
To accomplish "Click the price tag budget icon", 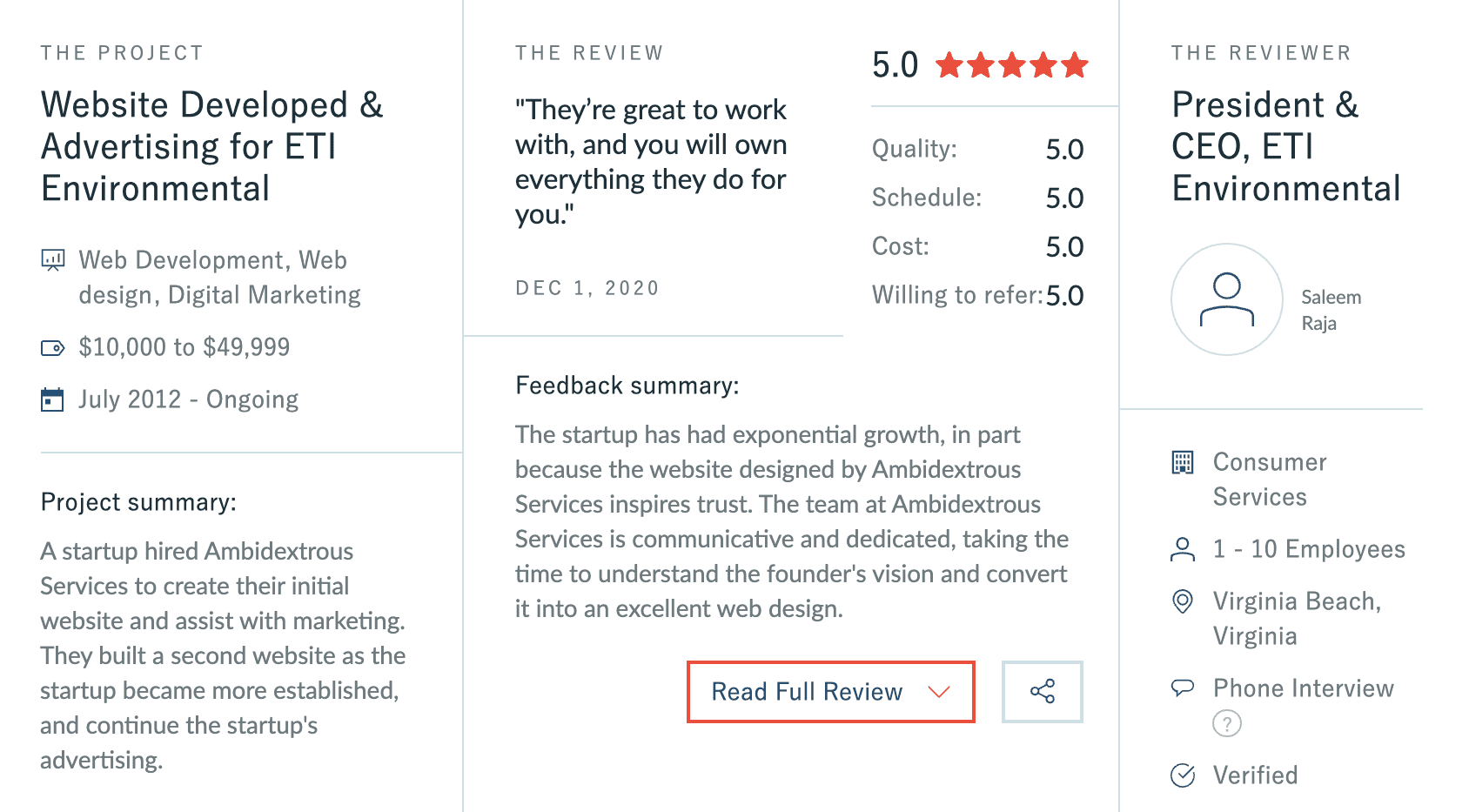I will tap(53, 348).
